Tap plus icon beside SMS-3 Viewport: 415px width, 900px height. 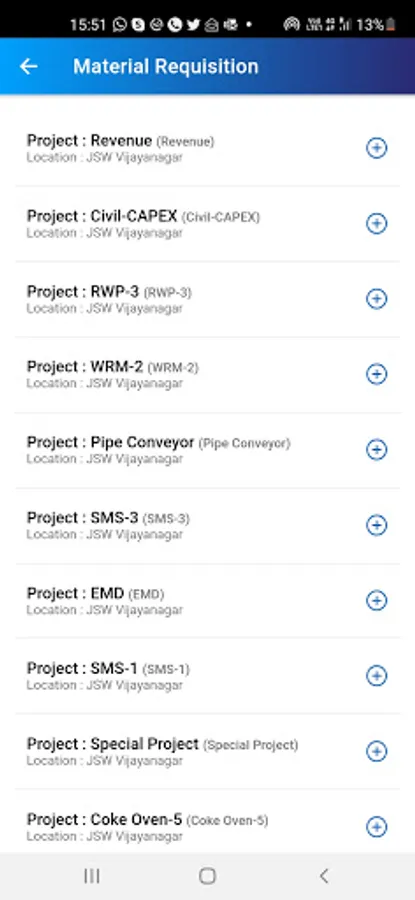click(x=377, y=525)
